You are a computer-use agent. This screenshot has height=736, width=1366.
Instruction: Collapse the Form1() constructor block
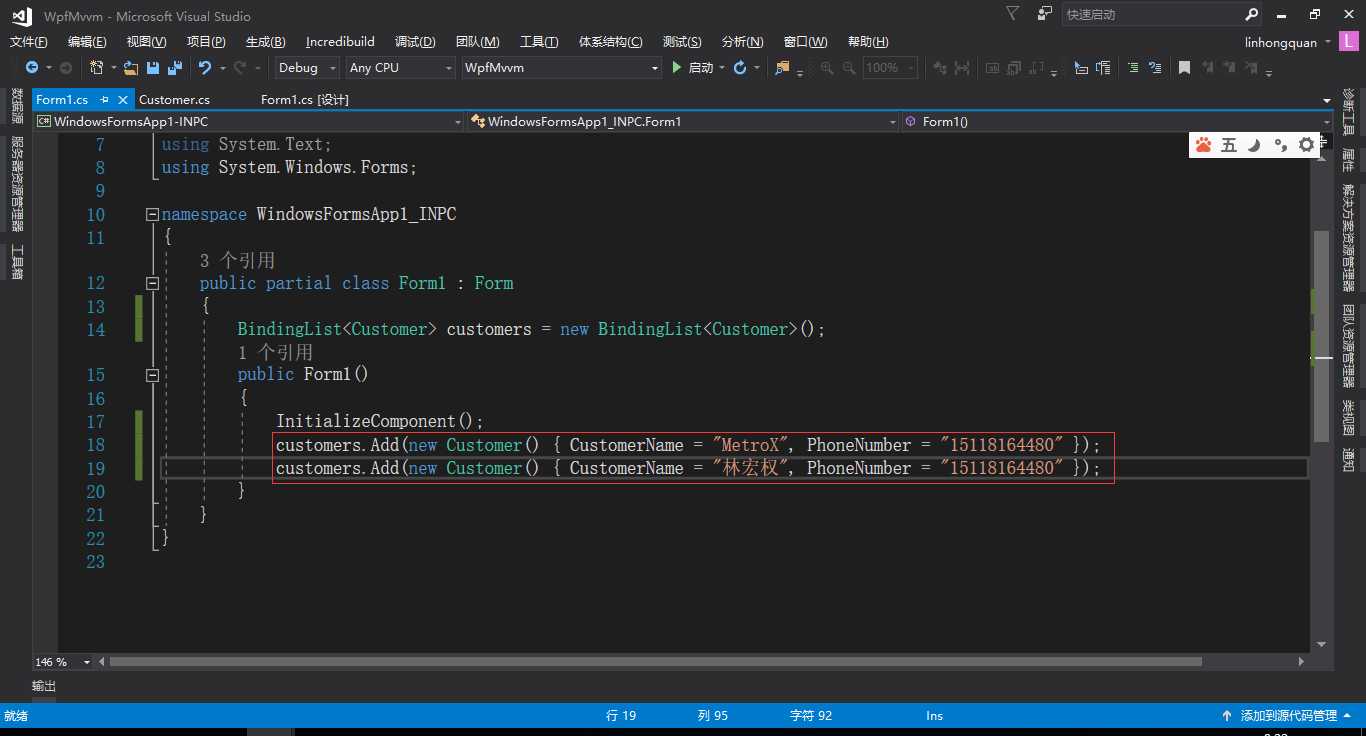click(152, 375)
